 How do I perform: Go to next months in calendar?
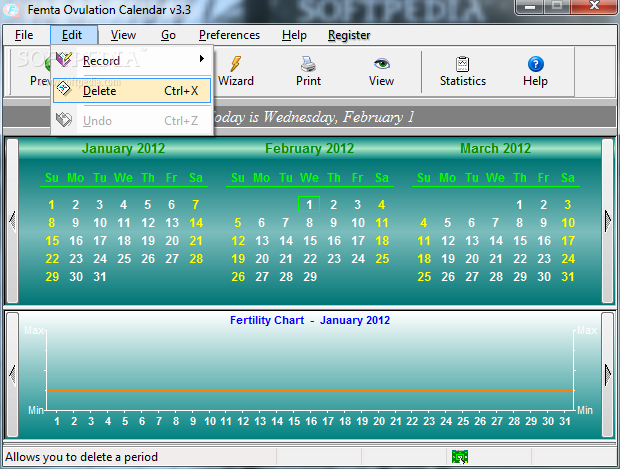coord(607,220)
